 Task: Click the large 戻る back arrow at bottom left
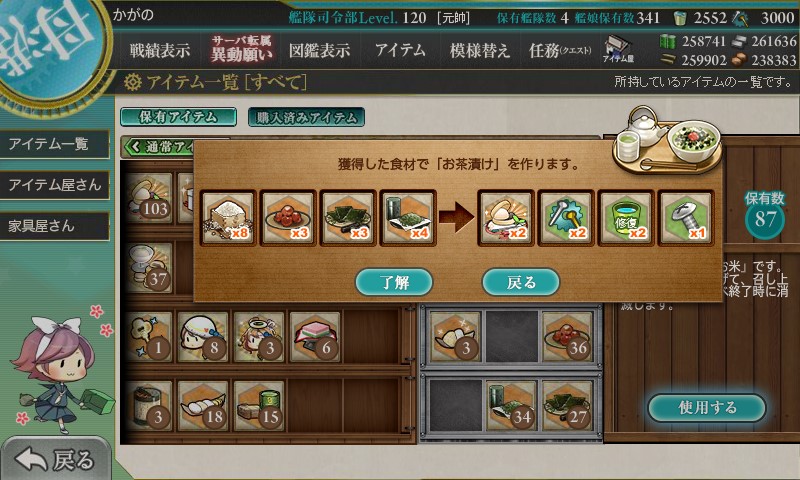click(55, 460)
